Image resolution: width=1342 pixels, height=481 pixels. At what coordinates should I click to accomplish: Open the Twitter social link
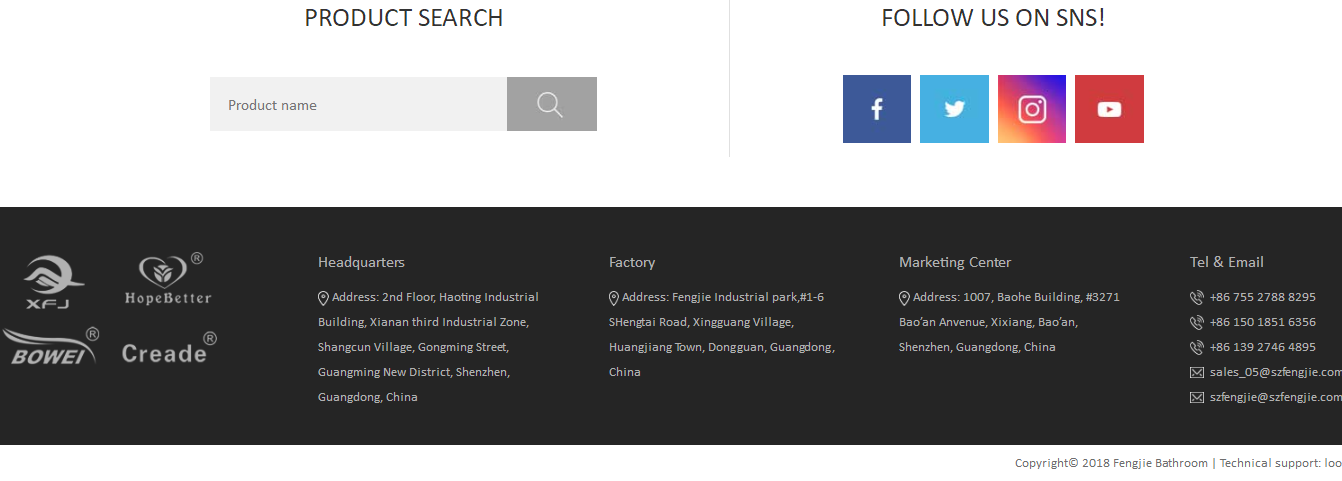[x=954, y=109]
